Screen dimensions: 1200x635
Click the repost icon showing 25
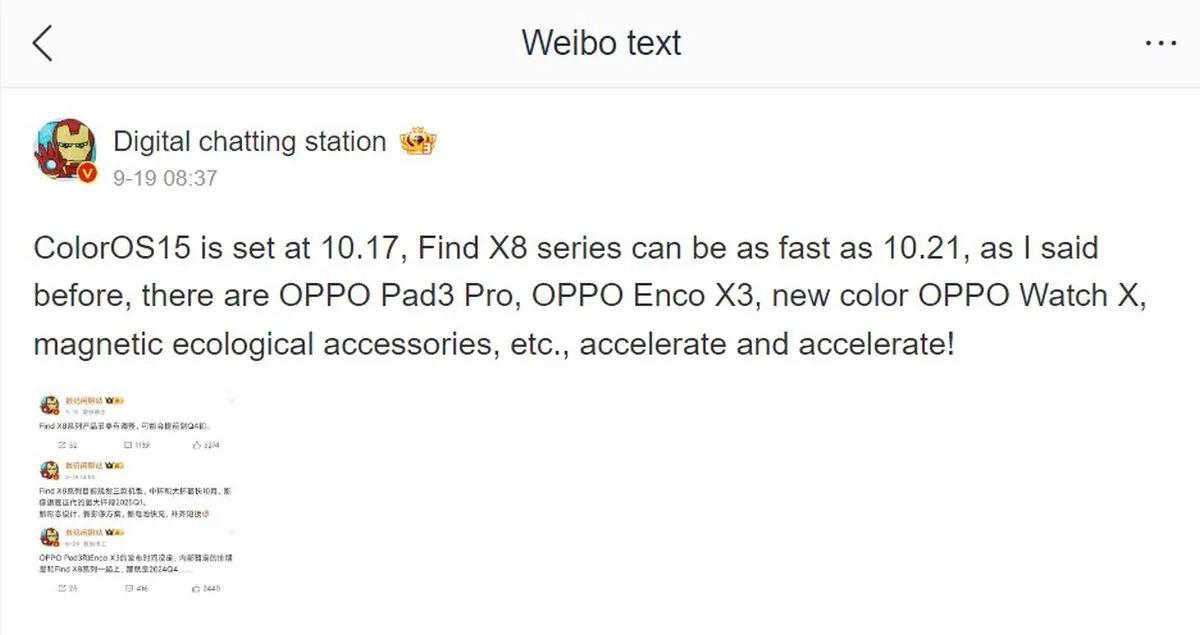62,589
